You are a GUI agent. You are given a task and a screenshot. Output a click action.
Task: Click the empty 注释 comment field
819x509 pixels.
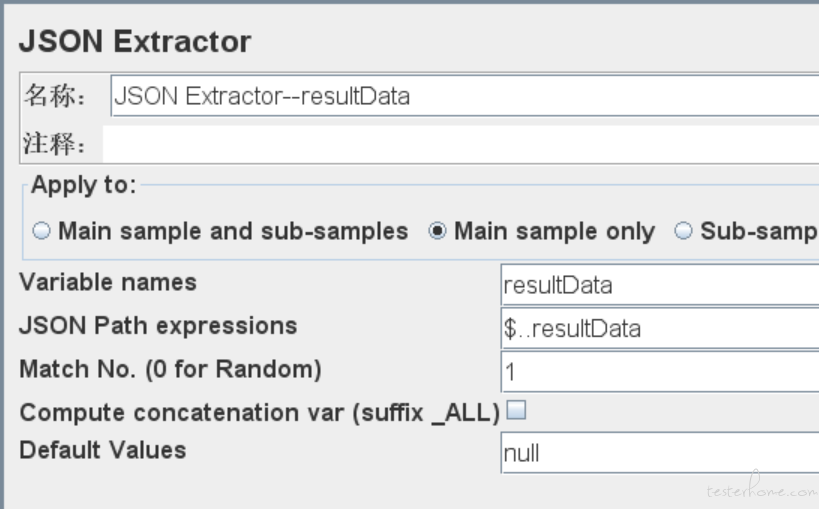coord(461,144)
